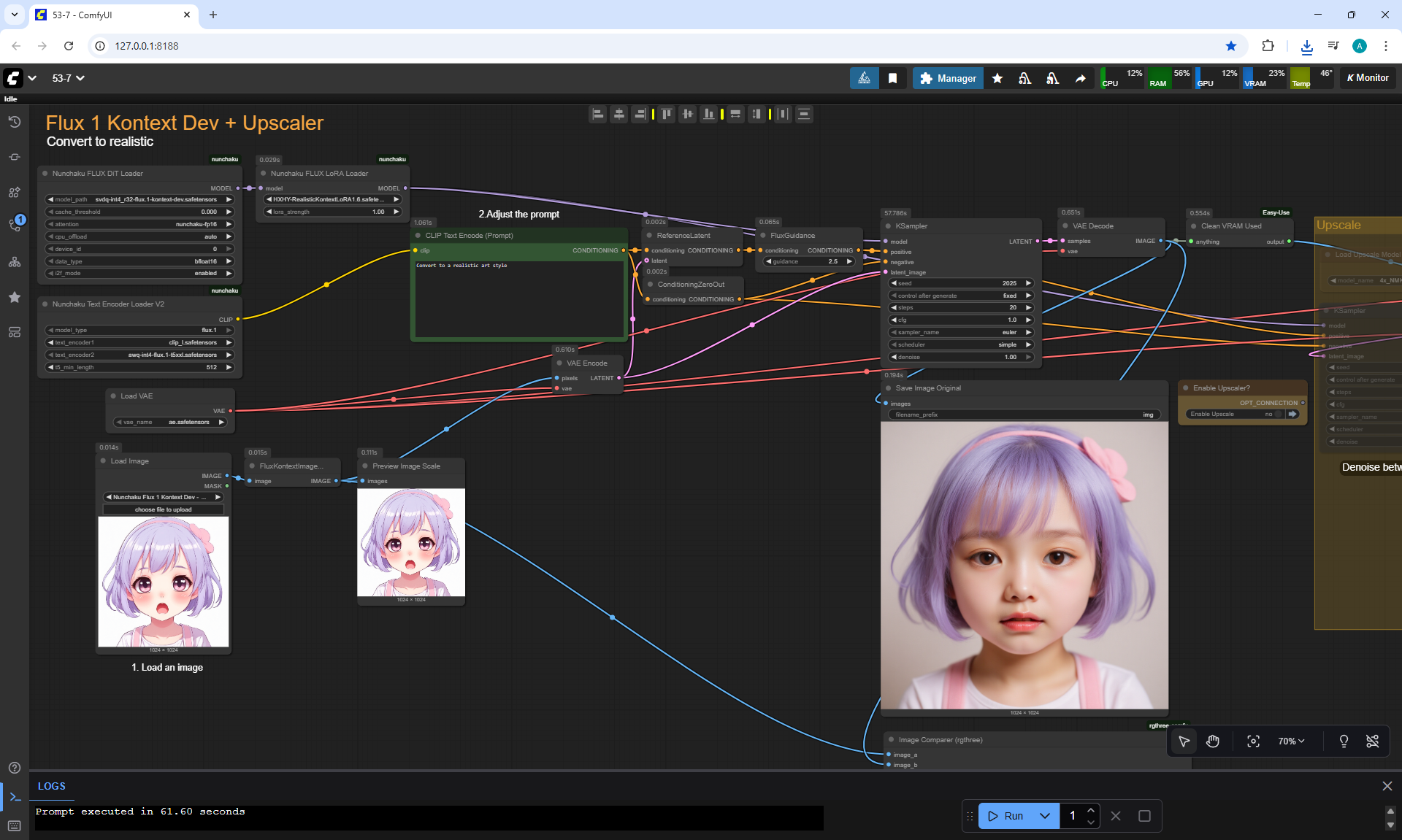
Task: Expand the Run button dropdown arrow
Action: pos(1045,816)
